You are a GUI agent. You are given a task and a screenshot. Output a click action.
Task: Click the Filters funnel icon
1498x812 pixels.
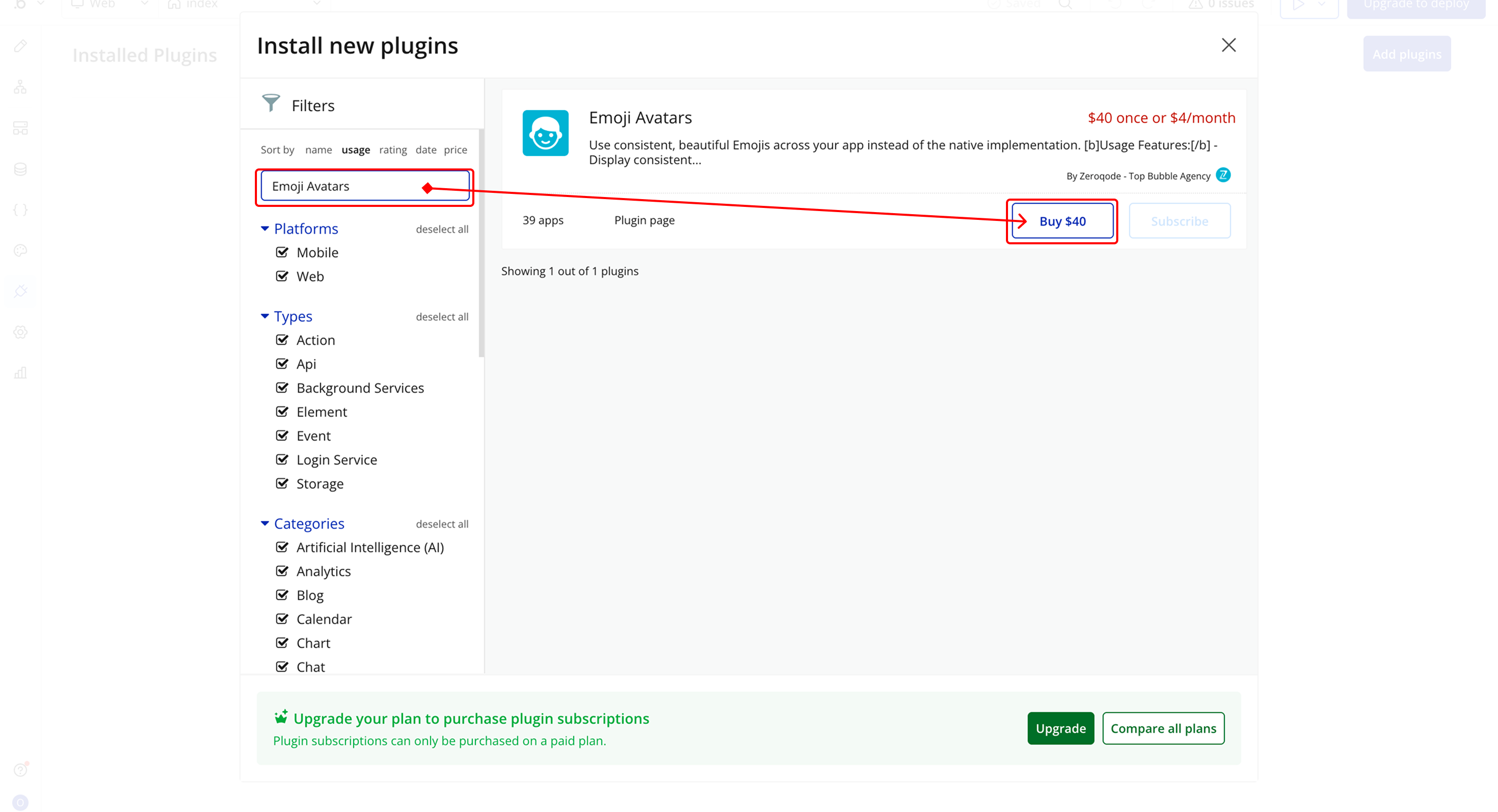[270, 103]
